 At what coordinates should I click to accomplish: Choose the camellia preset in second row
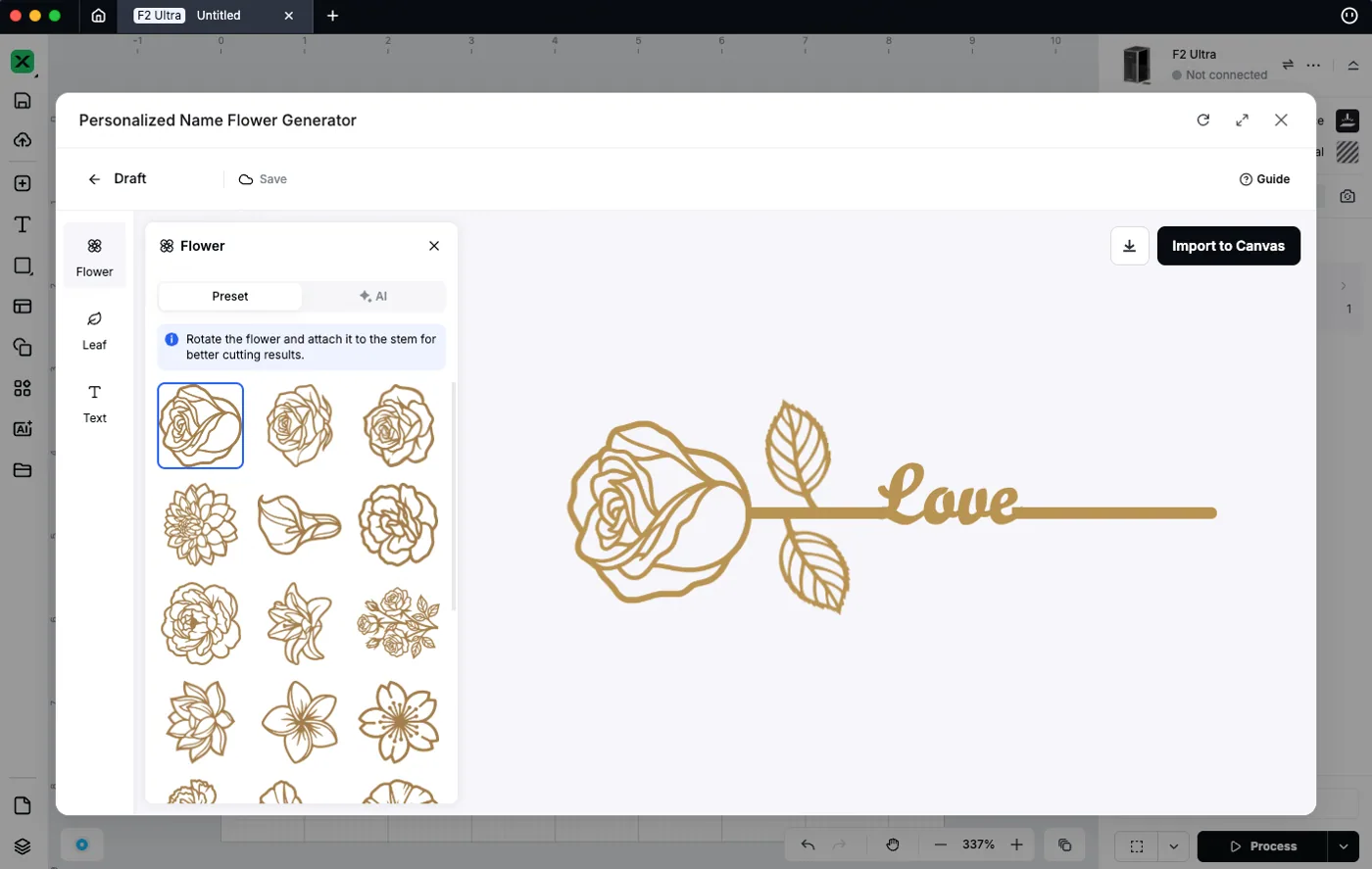pos(398,524)
